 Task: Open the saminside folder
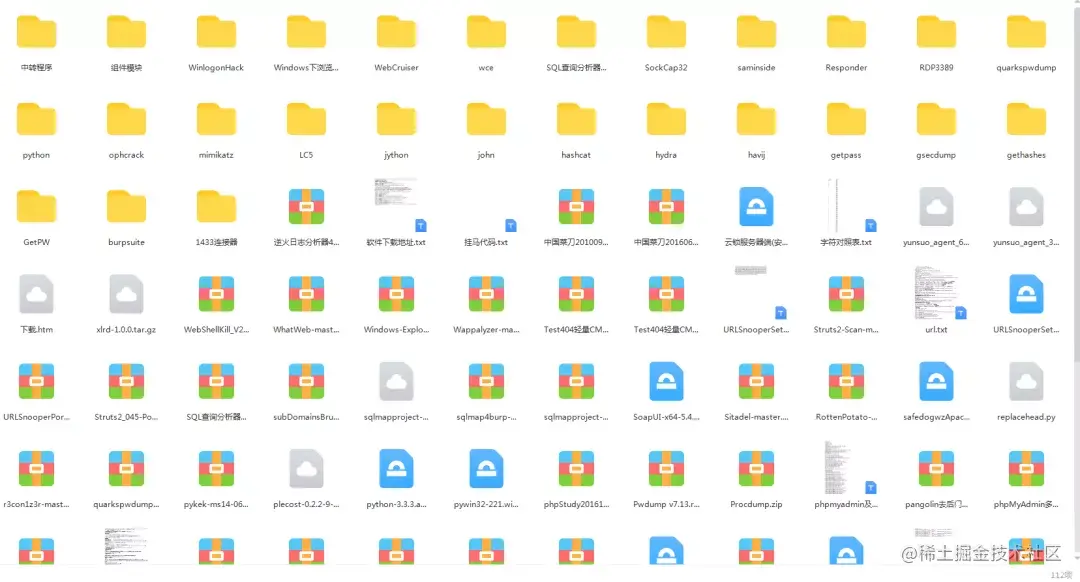(x=756, y=32)
